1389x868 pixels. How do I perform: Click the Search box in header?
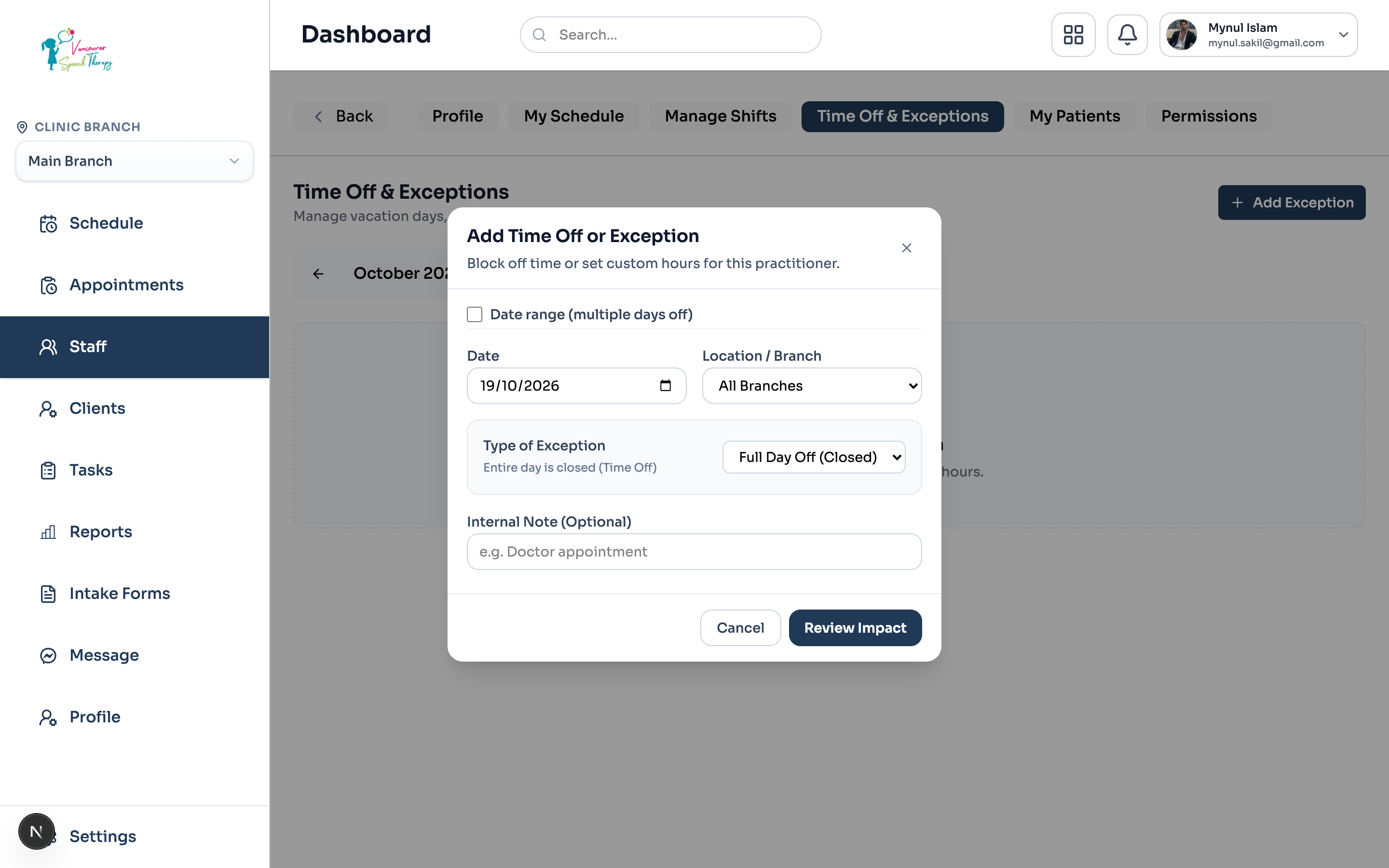pyautogui.click(x=670, y=35)
